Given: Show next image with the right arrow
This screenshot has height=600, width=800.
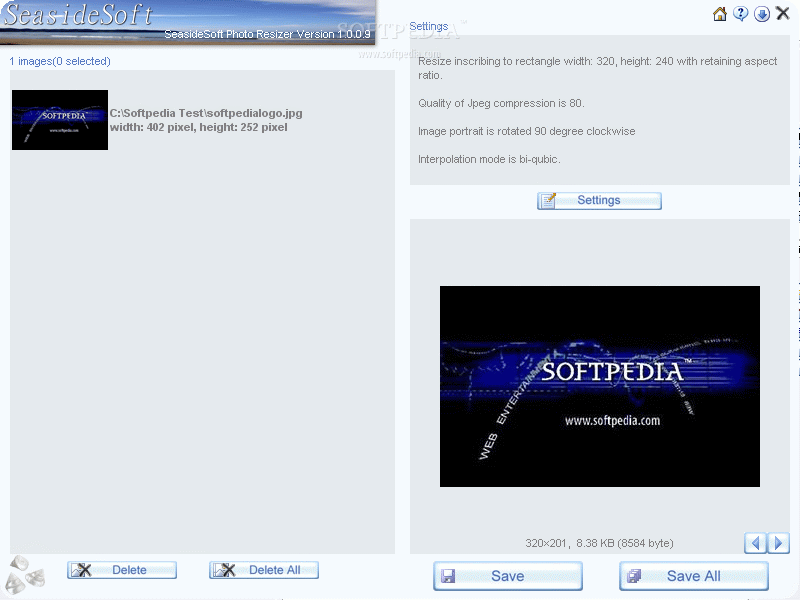Looking at the screenshot, I should coord(778,543).
